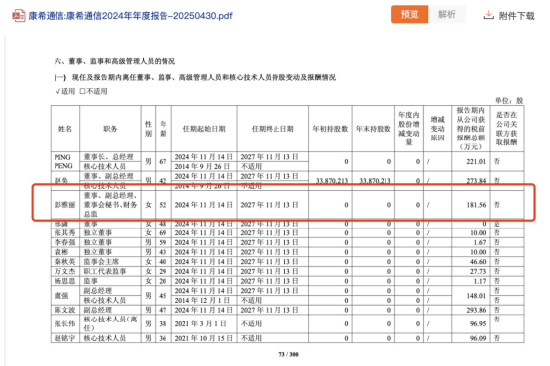
Task: Select compensation value 46.60
Action: tap(478, 261)
